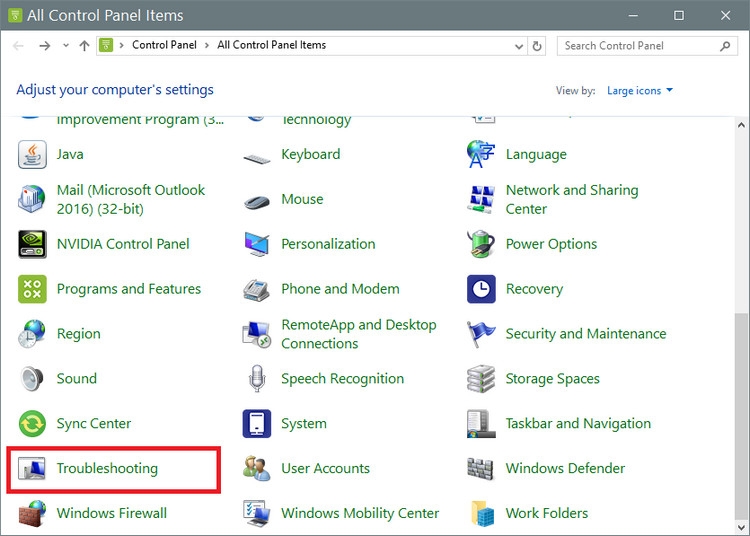
Task: Open the Windows Mobility Center icon
Action: 257,514
